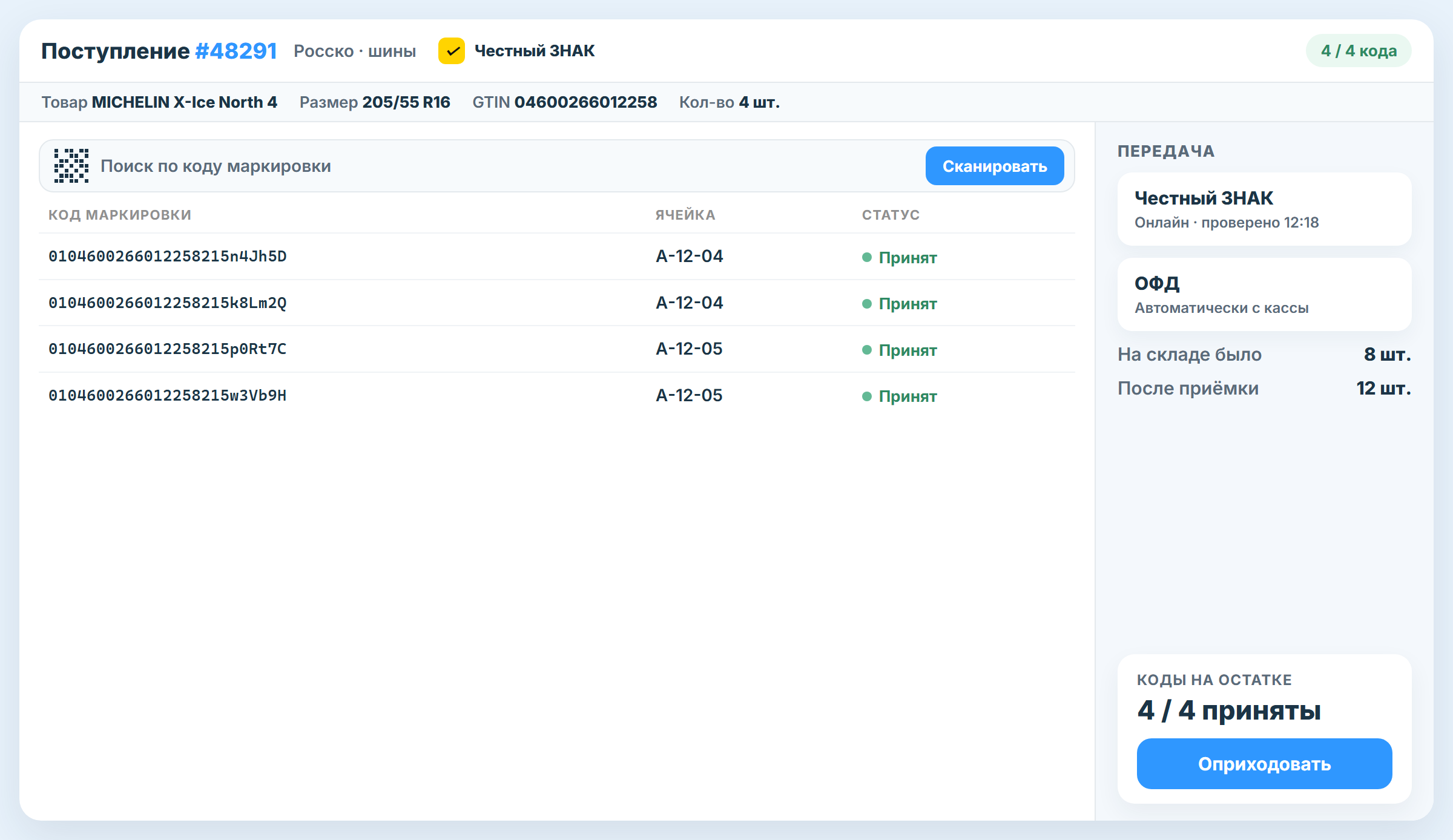Click cell A-12-05 in the p0Rt7C row
The height and width of the screenshot is (840, 1453).
[690, 349]
